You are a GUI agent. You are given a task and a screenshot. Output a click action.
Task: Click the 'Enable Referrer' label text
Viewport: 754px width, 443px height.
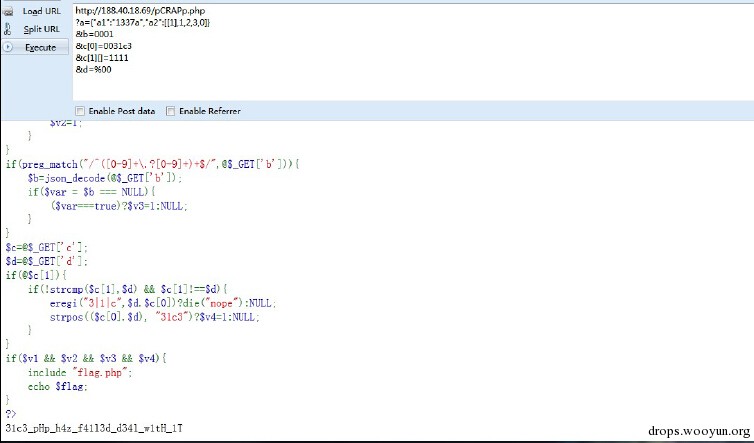[210, 111]
